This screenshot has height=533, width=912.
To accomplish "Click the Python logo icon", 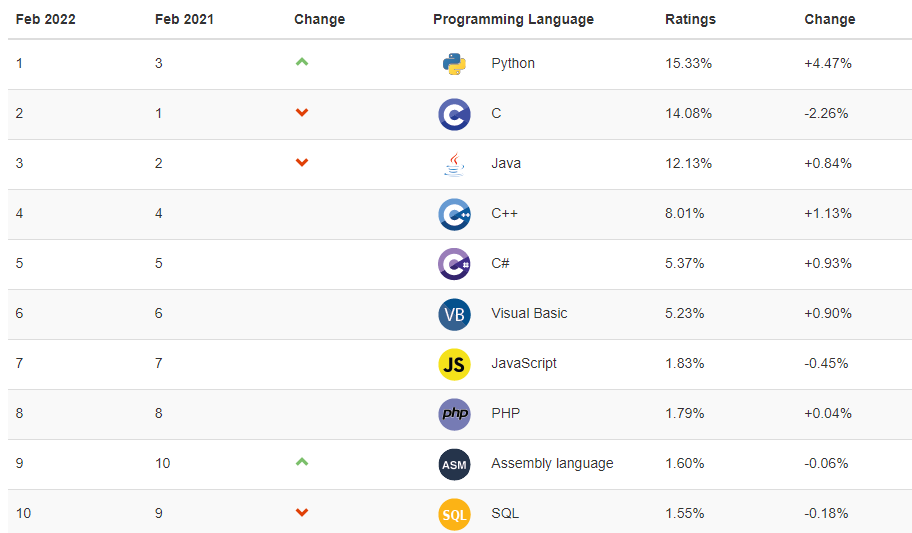I will pos(454,64).
